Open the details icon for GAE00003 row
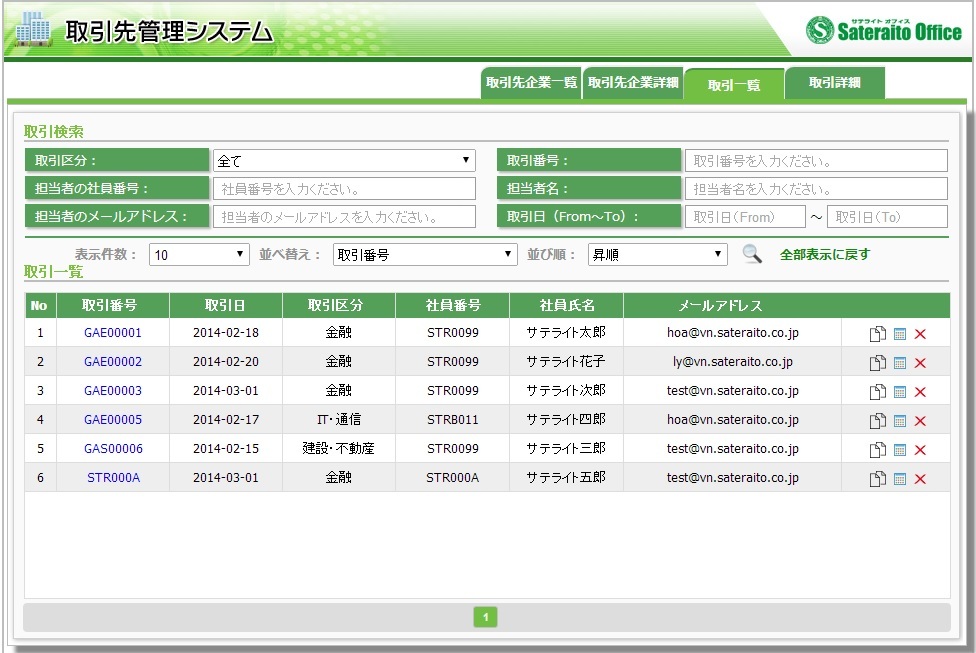This screenshot has height=653, width=976. point(899,392)
